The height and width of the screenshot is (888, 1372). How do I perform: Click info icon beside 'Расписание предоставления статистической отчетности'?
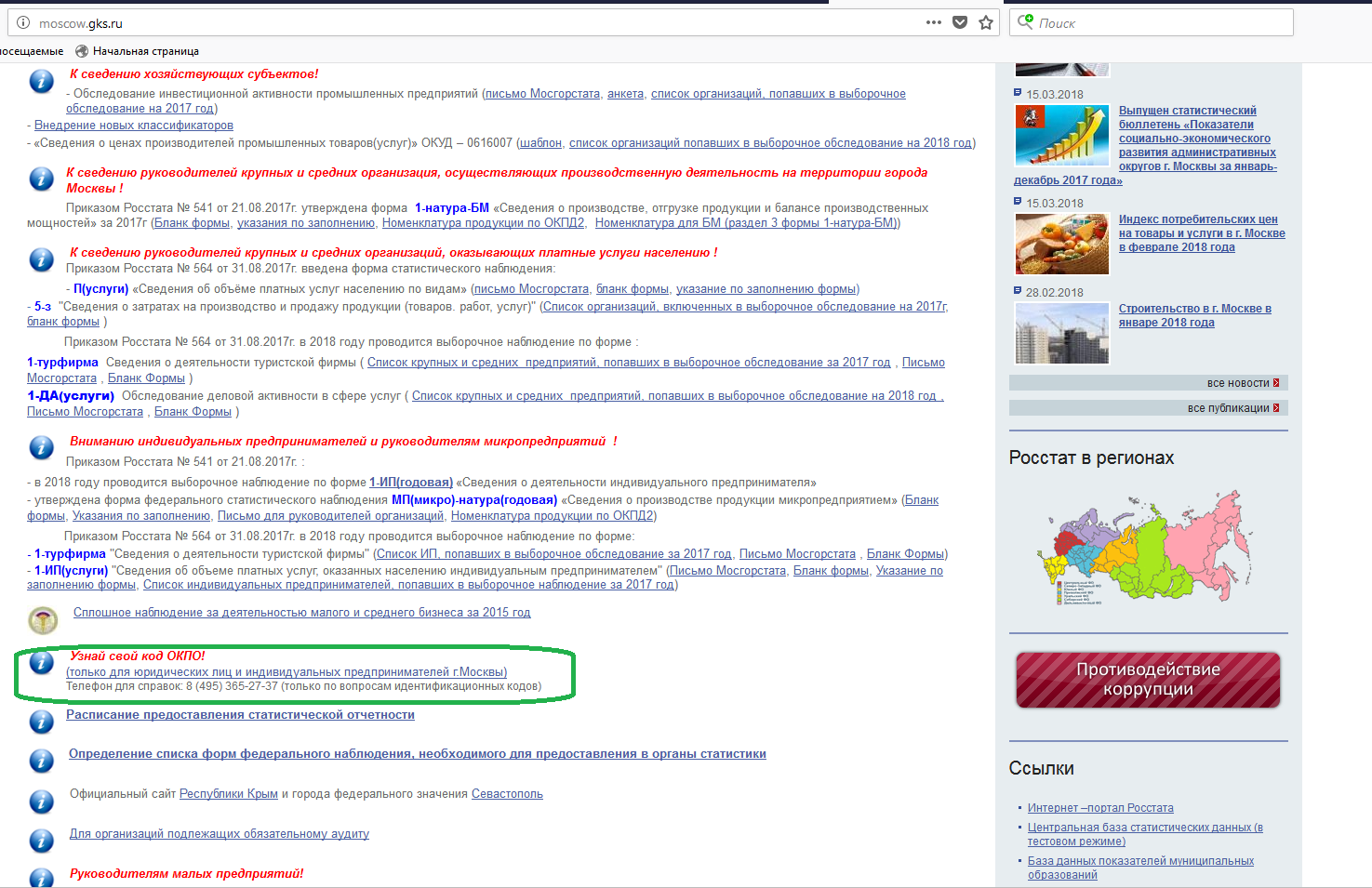pyautogui.click(x=42, y=721)
